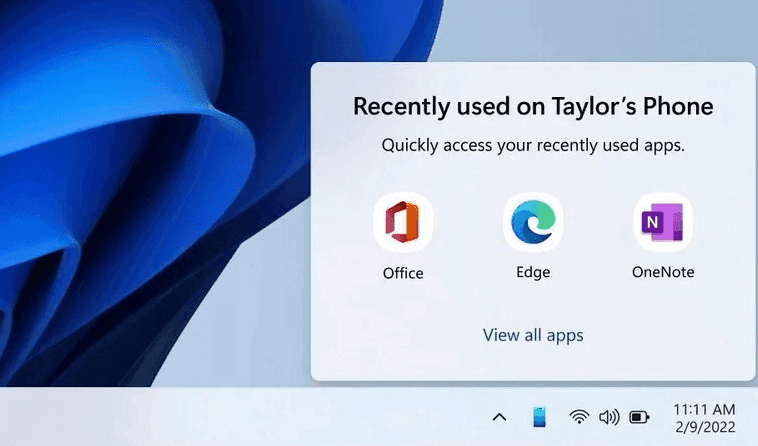
Task: Show hidden icons with the taskbar chevron
Action: click(499, 417)
